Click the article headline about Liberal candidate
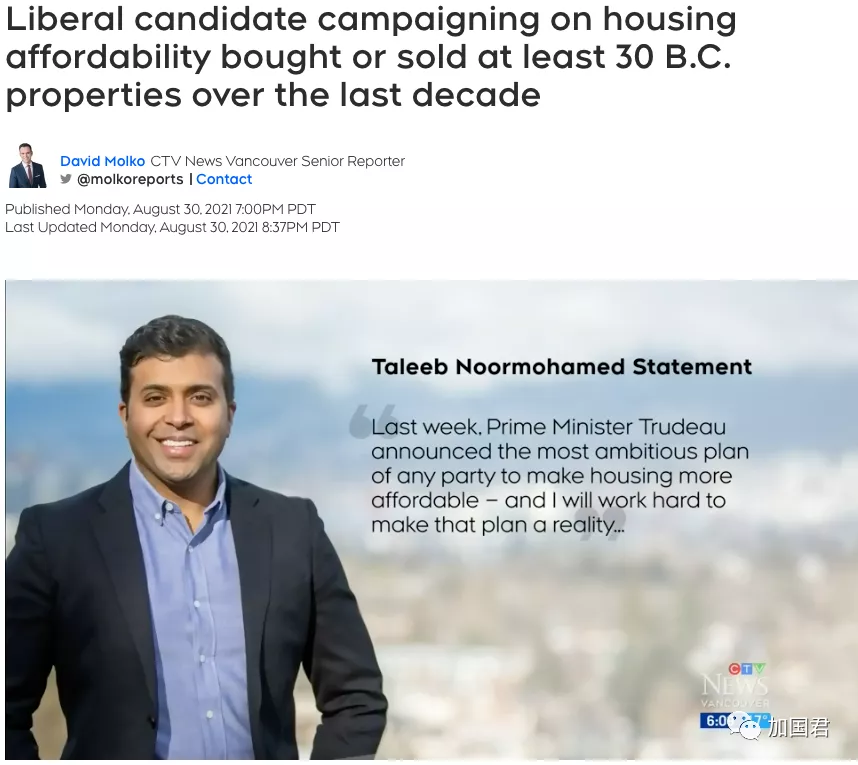The height and width of the screenshot is (765, 858). click(370, 56)
